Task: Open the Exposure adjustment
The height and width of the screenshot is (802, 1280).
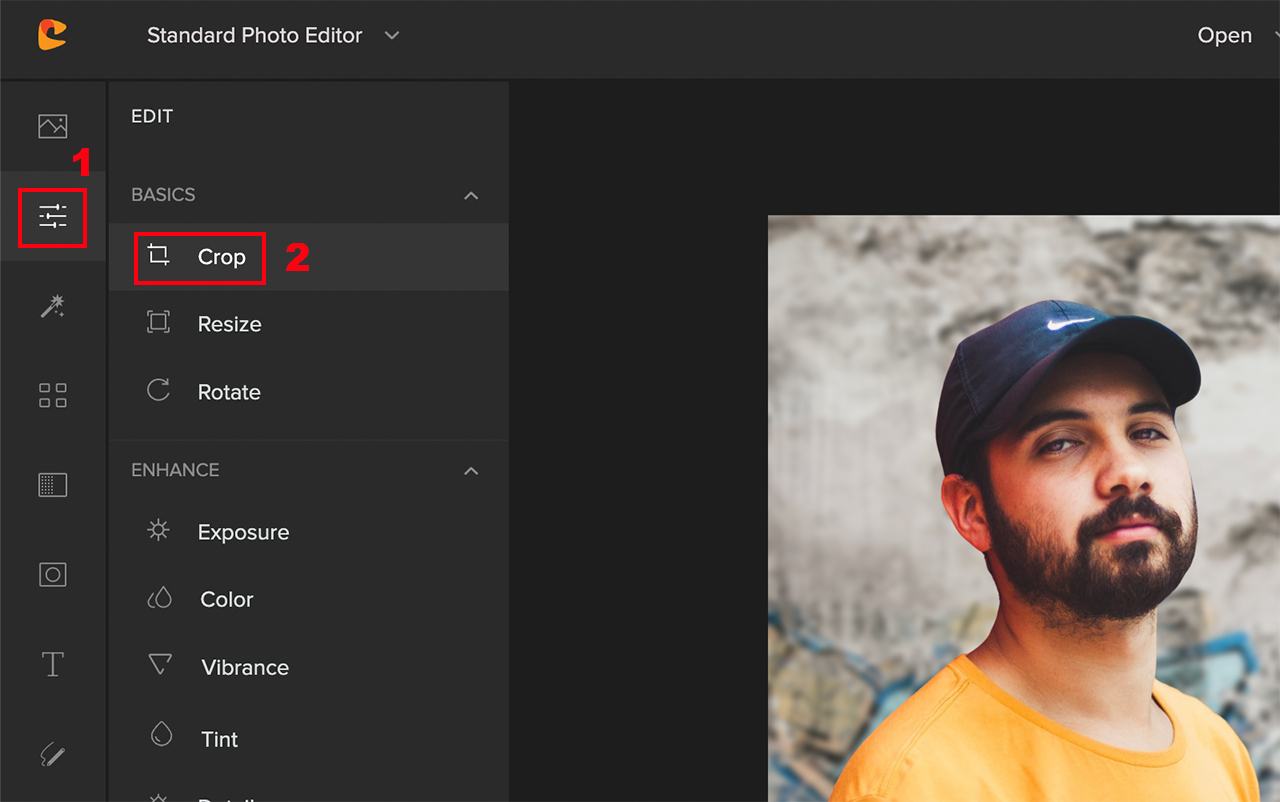Action: [x=243, y=531]
